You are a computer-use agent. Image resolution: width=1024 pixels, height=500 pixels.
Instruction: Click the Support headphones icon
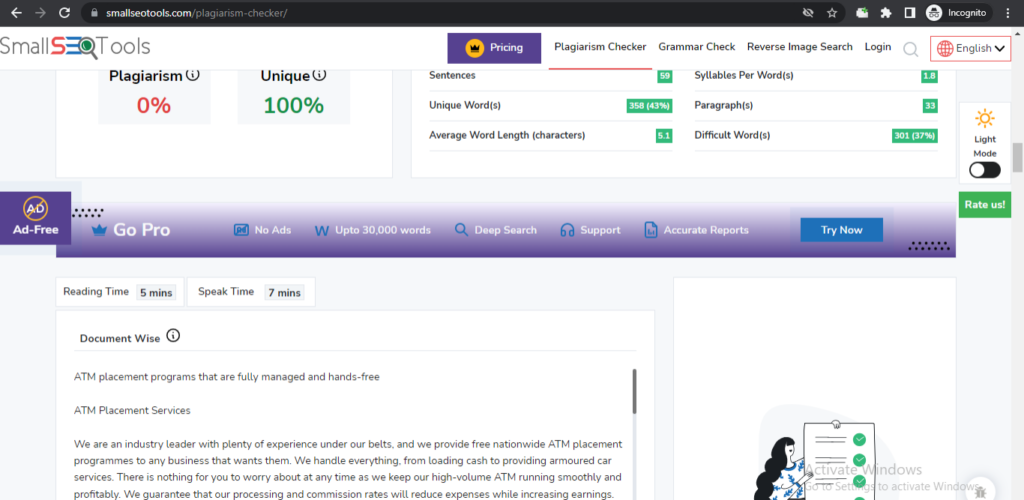(x=567, y=230)
